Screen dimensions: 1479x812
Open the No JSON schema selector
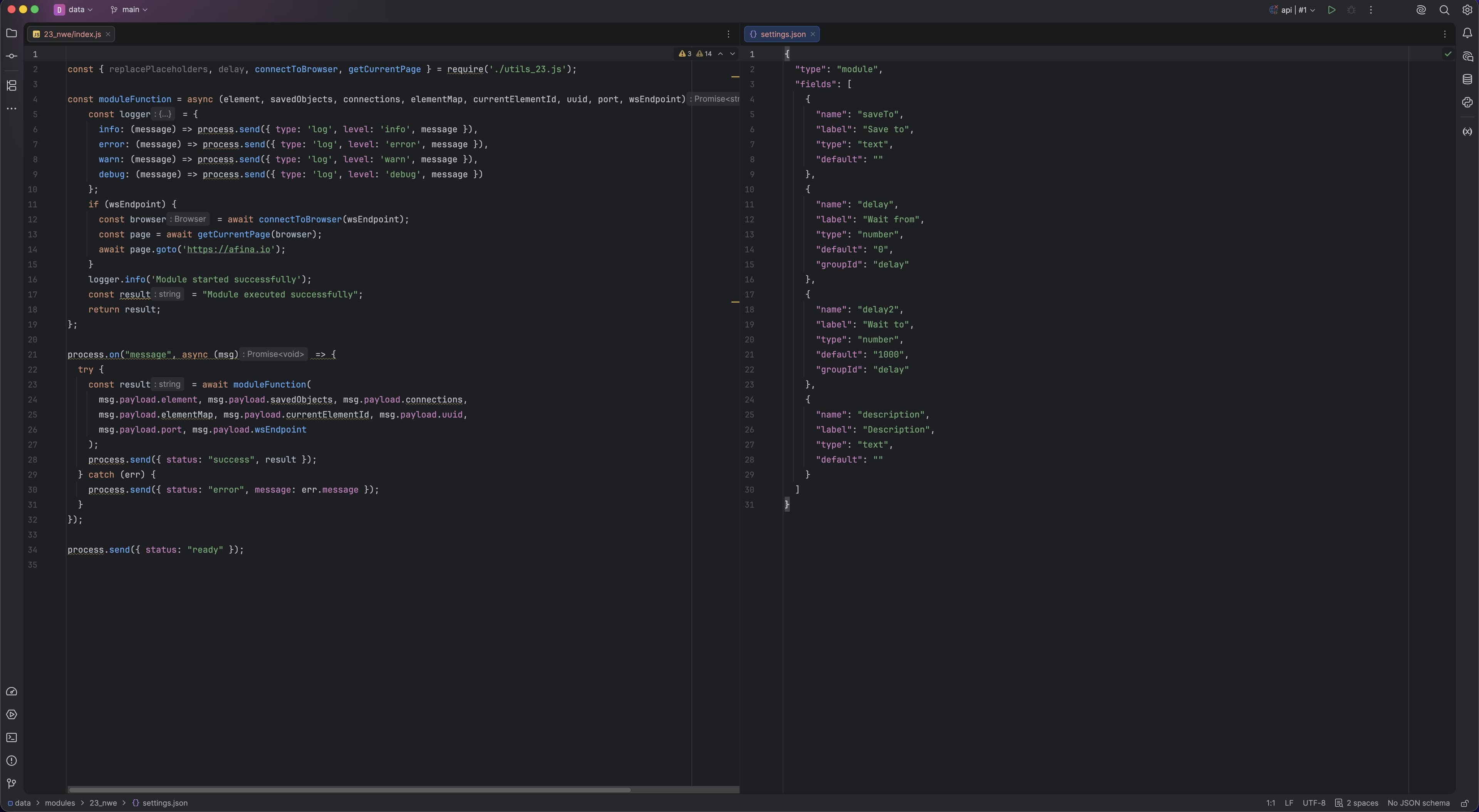(x=1418, y=804)
